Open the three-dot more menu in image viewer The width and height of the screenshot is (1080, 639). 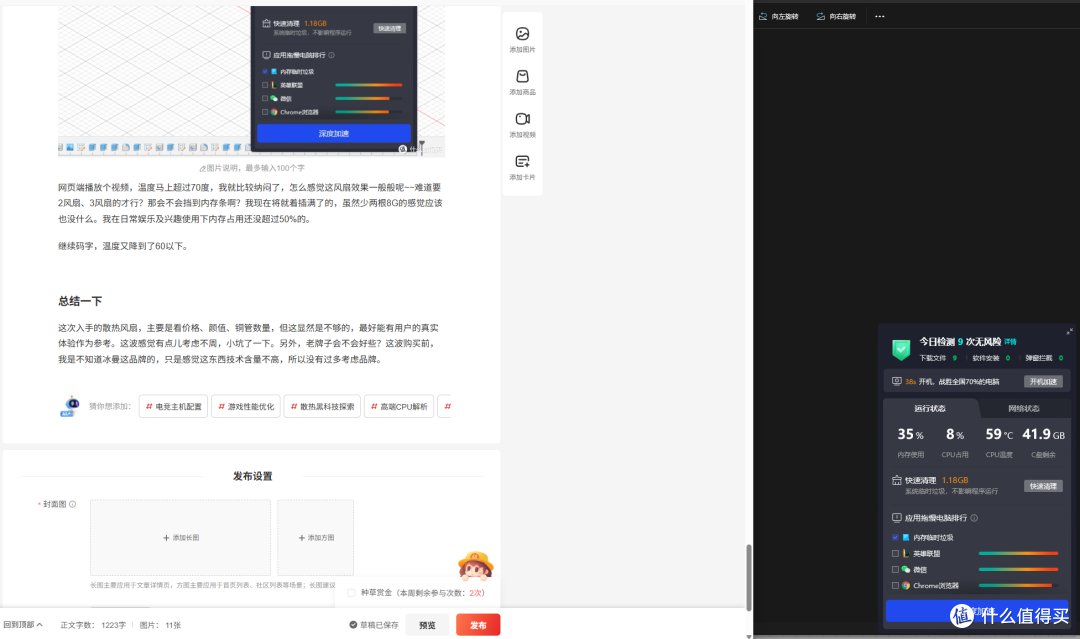[x=880, y=17]
